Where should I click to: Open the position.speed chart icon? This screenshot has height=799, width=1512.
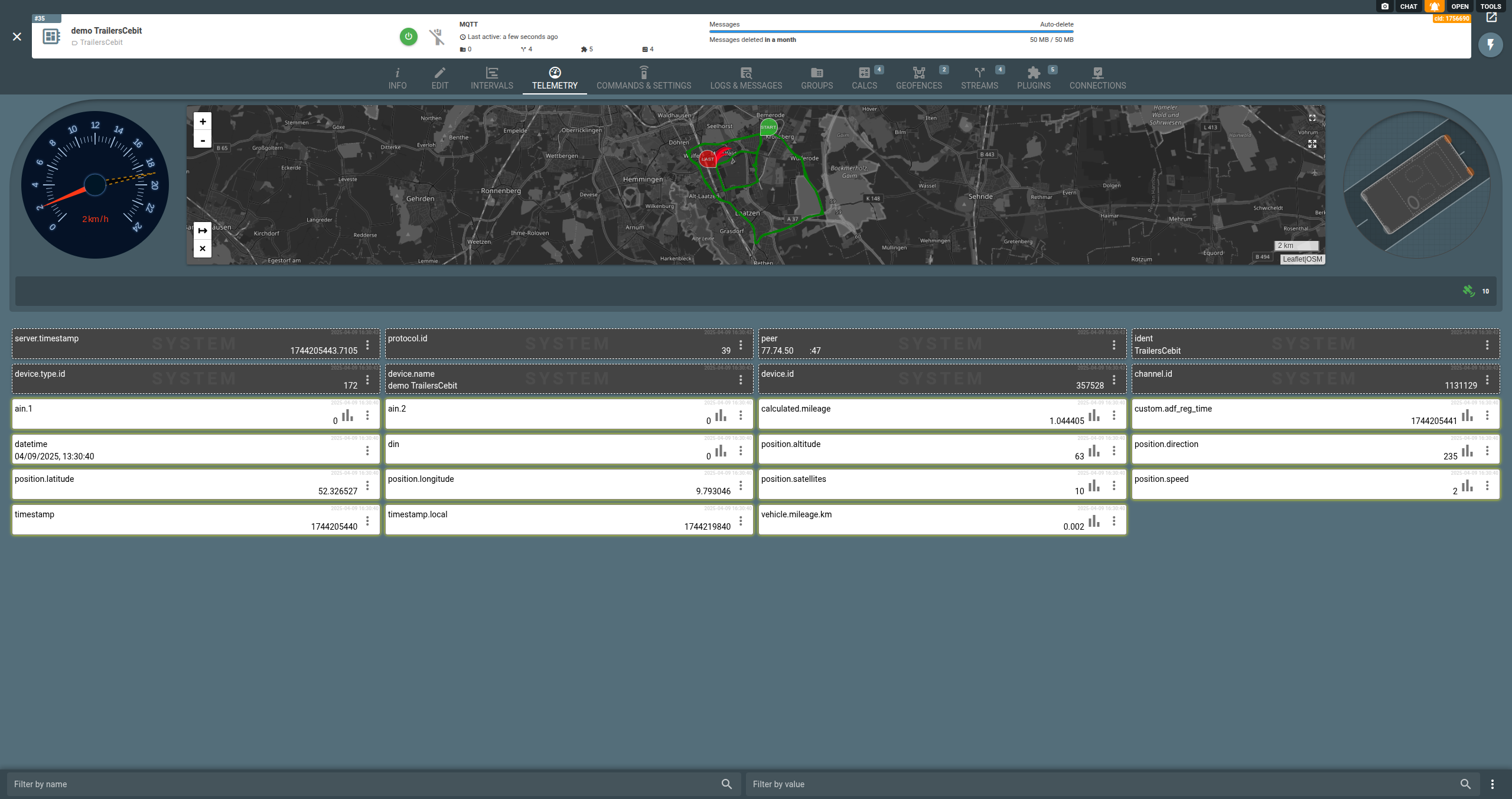tap(1467, 486)
